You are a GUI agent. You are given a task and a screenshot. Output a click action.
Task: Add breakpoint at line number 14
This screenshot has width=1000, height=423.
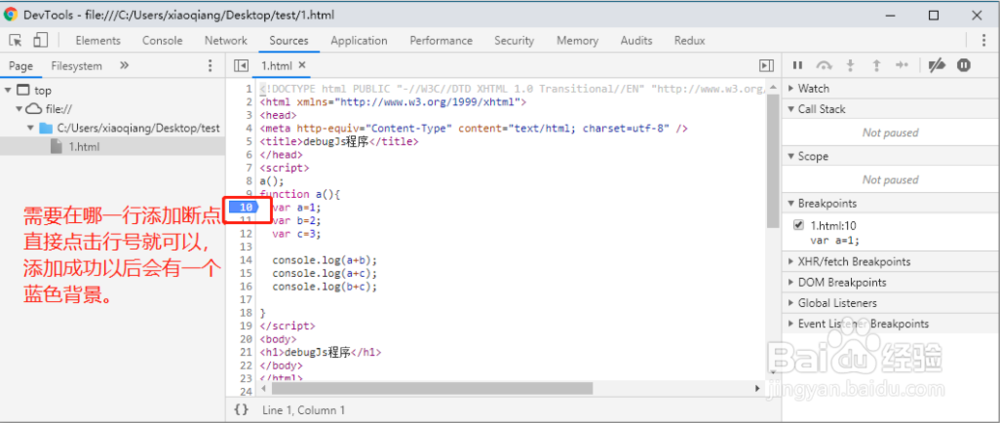tap(246, 260)
